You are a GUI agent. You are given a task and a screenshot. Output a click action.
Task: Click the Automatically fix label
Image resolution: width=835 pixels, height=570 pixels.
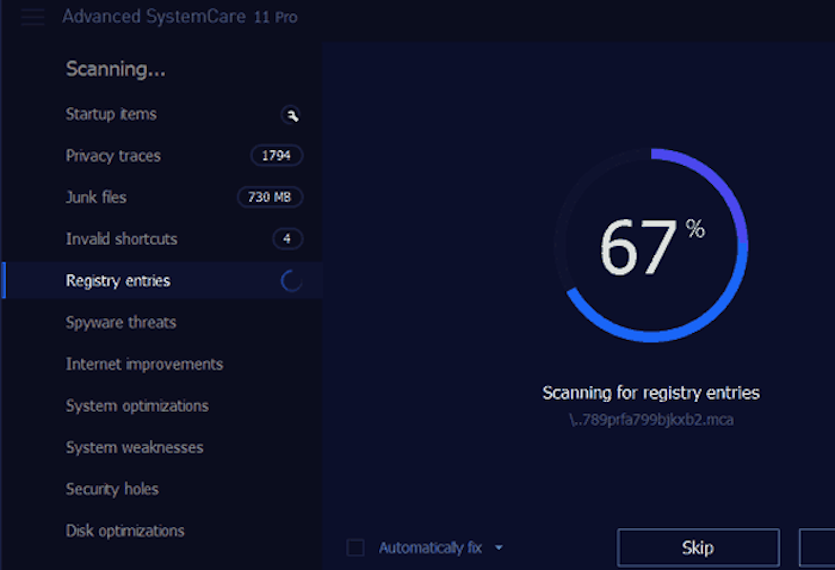pos(430,548)
